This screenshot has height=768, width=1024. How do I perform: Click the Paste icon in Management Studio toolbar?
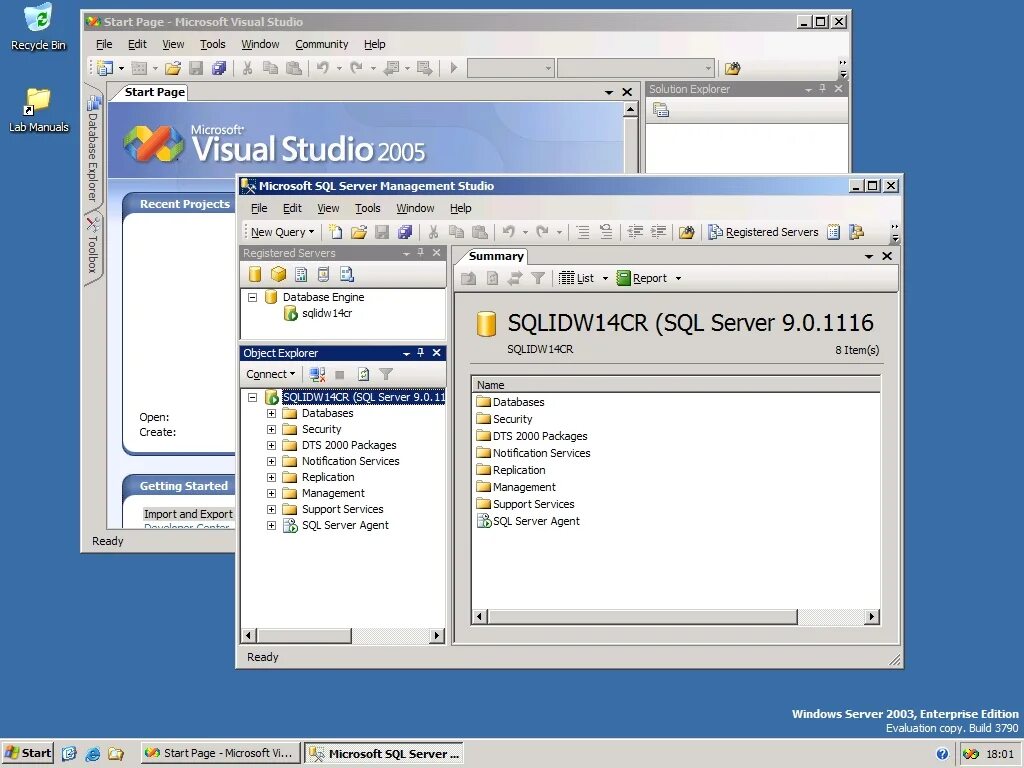(x=480, y=232)
